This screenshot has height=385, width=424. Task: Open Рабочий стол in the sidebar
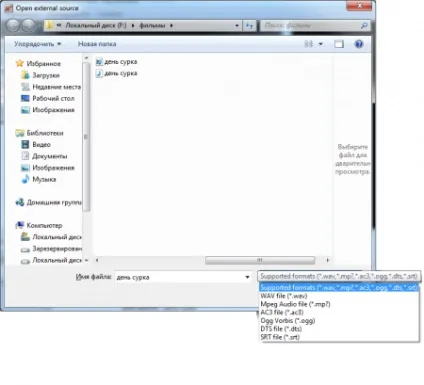[48, 98]
